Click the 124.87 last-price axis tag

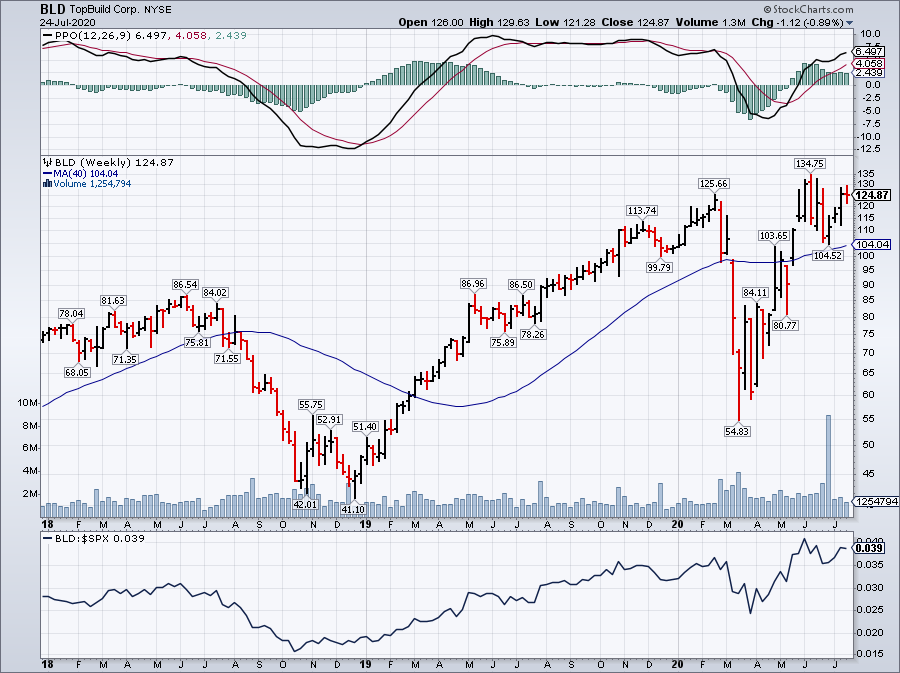[x=872, y=195]
